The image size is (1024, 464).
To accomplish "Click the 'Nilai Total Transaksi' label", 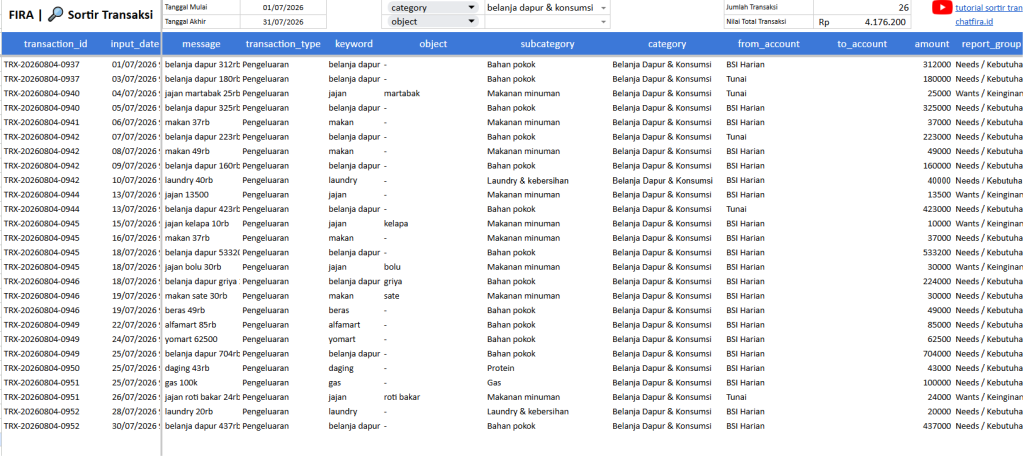I will point(757,22).
